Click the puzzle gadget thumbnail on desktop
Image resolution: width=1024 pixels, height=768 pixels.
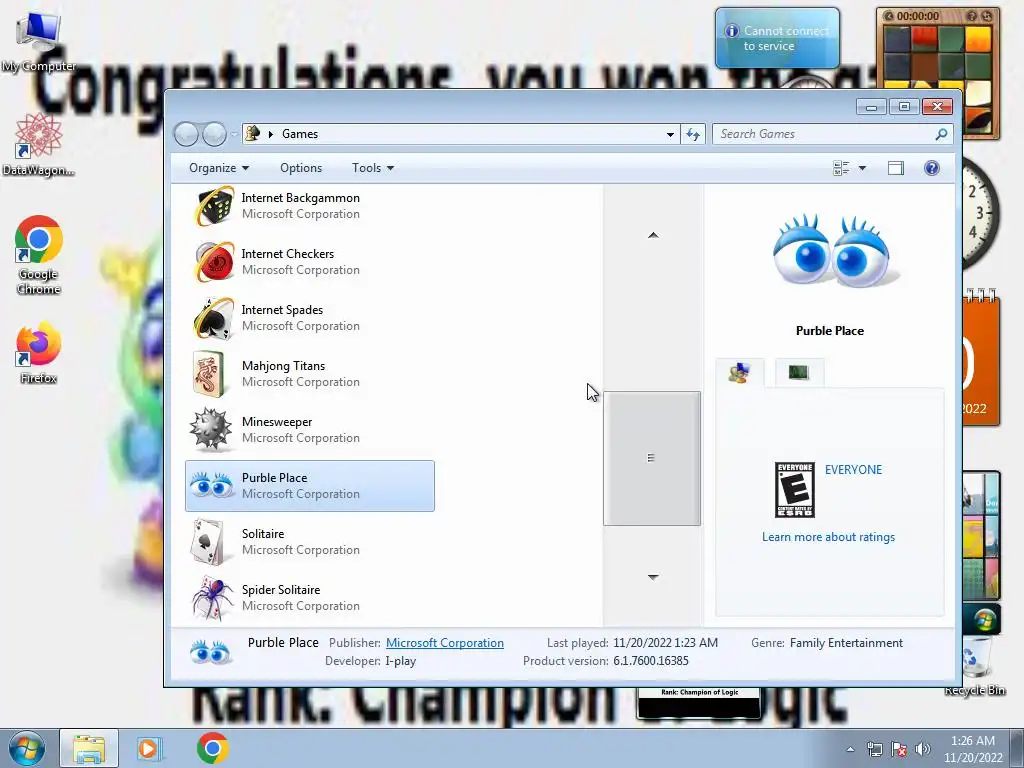tap(938, 73)
